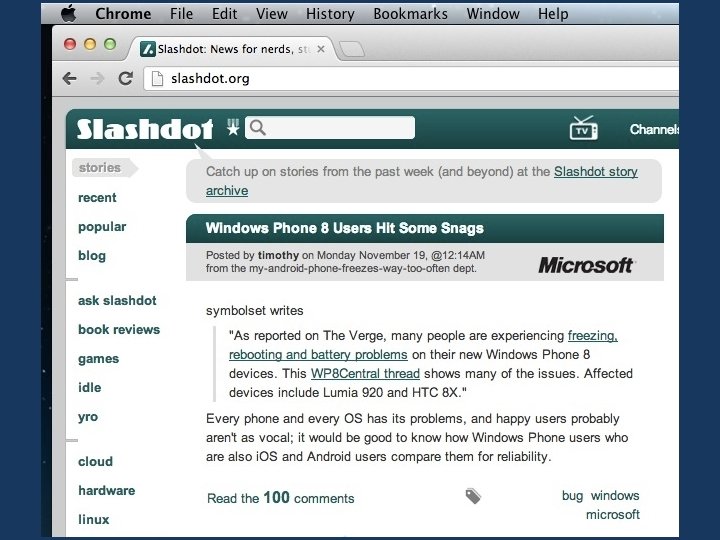720x540 pixels.
Task: Go to recent stories
Action: 97,197
